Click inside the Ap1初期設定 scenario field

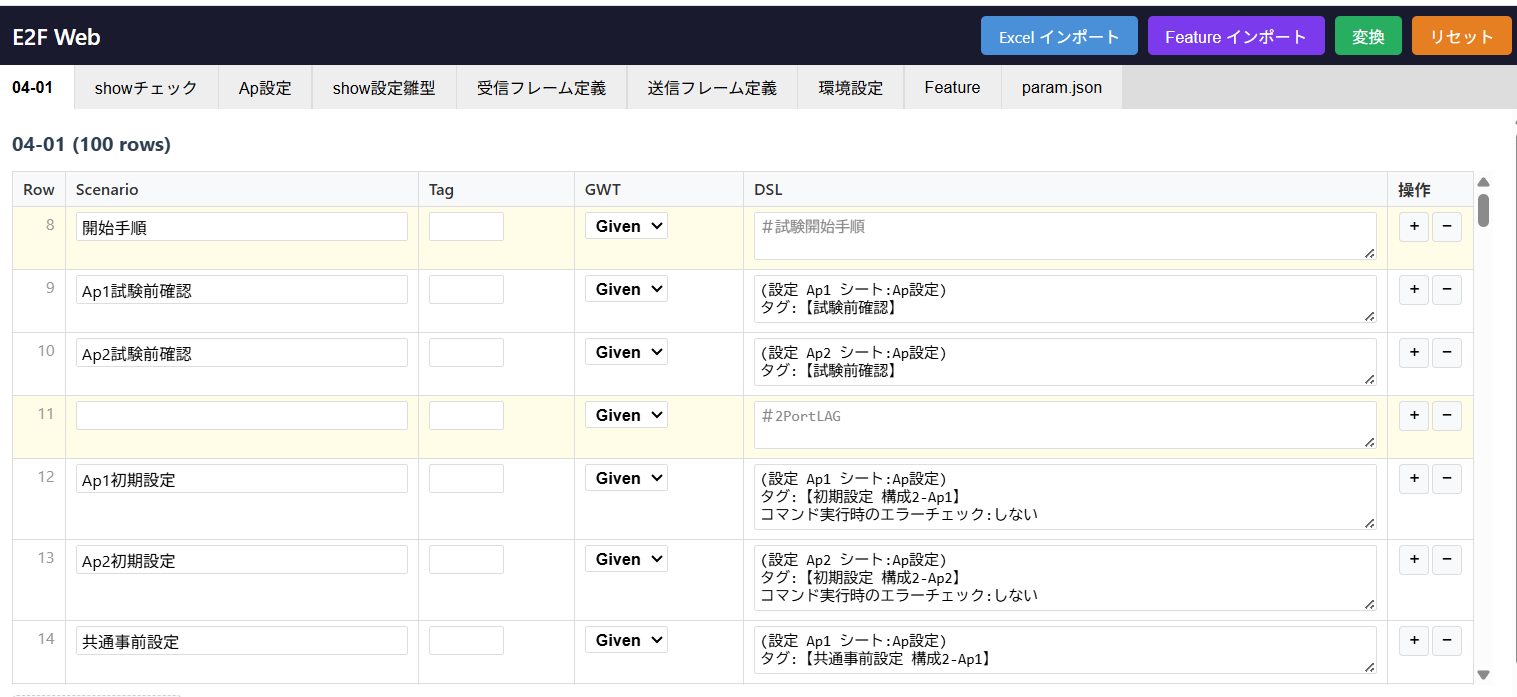pyautogui.click(x=241, y=478)
